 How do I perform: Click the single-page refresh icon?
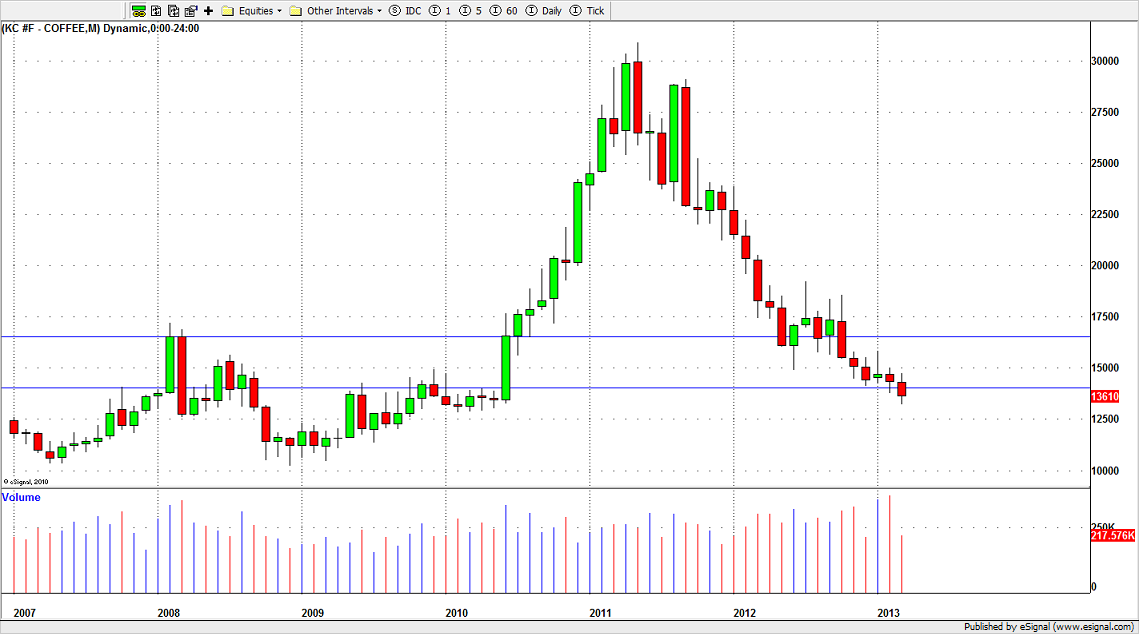pos(156,11)
